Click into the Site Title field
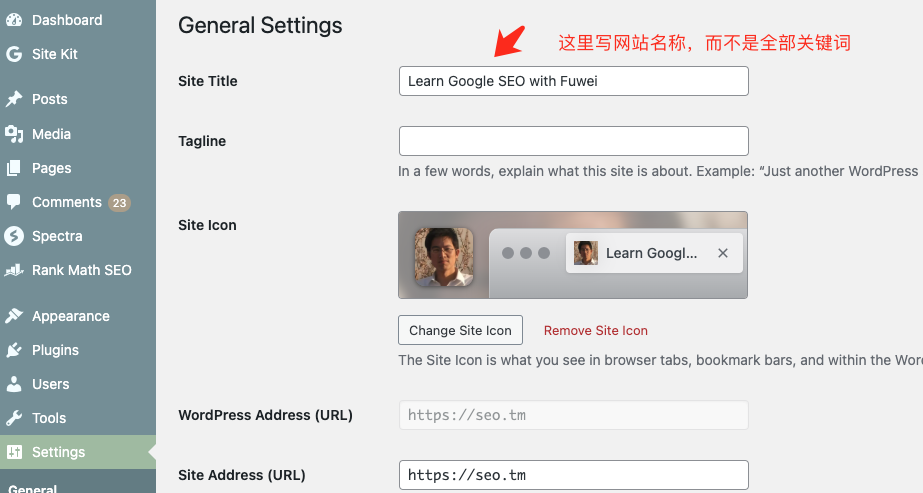 (x=573, y=81)
